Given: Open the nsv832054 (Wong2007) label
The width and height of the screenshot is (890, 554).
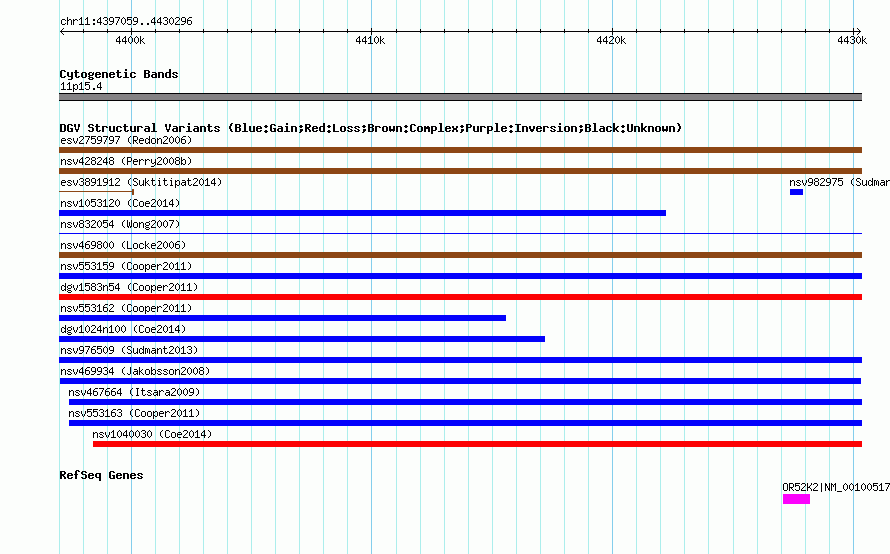Looking at the screenshot, I should (120, 224).
